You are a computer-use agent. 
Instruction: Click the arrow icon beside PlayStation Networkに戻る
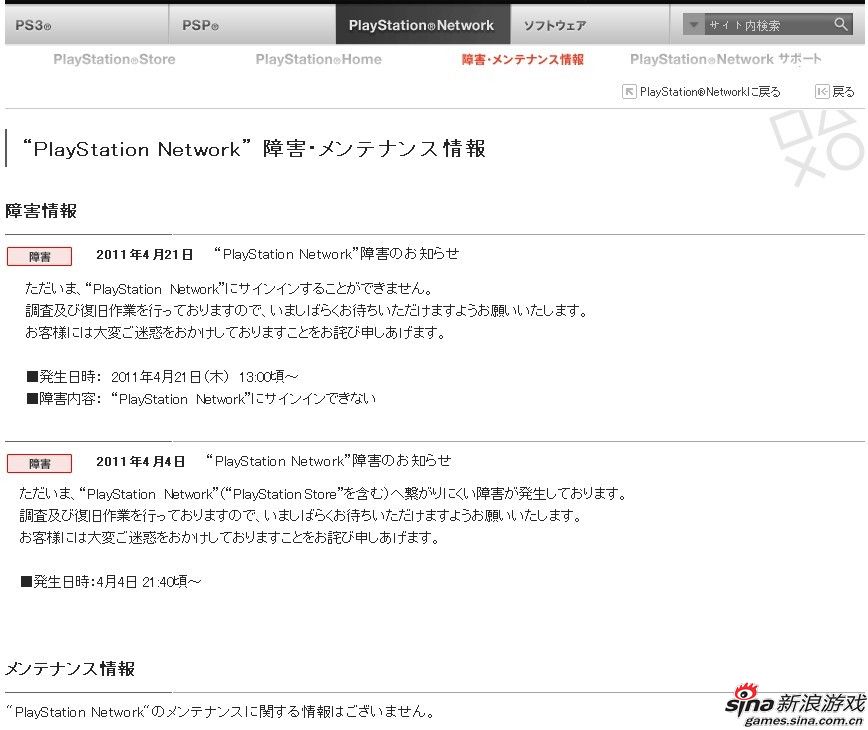pyautogui.click(x=629, y=92)
